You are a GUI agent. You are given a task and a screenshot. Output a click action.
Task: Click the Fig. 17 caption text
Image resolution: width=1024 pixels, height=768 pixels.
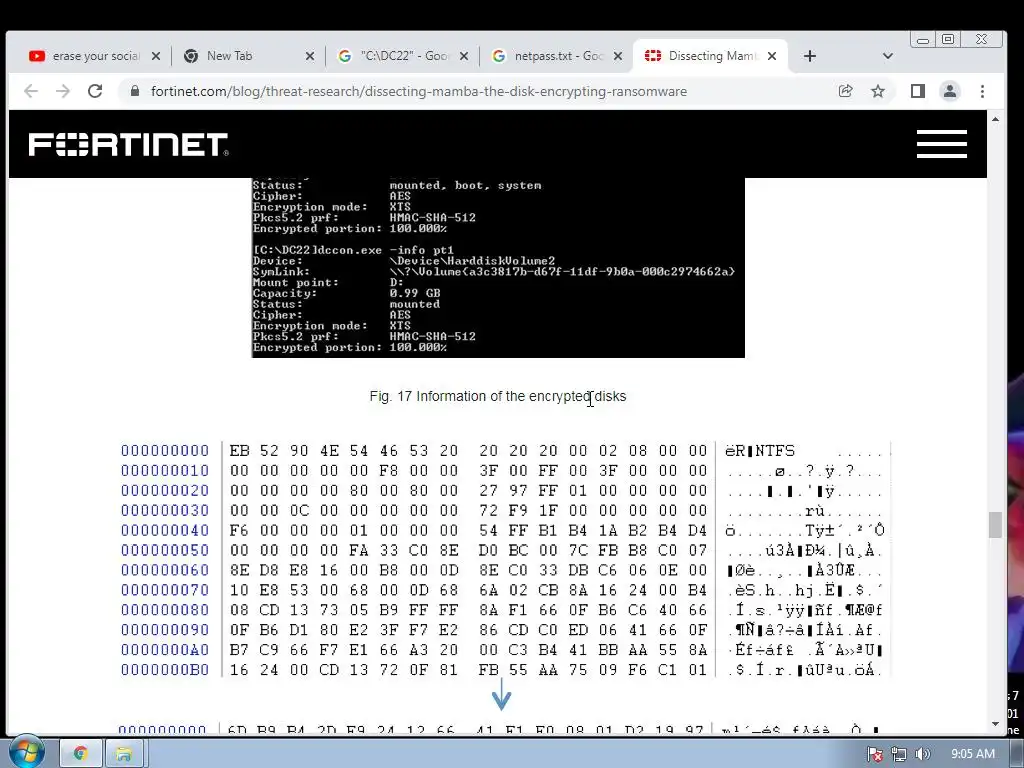pyautogui.click(x=498, y=396)
